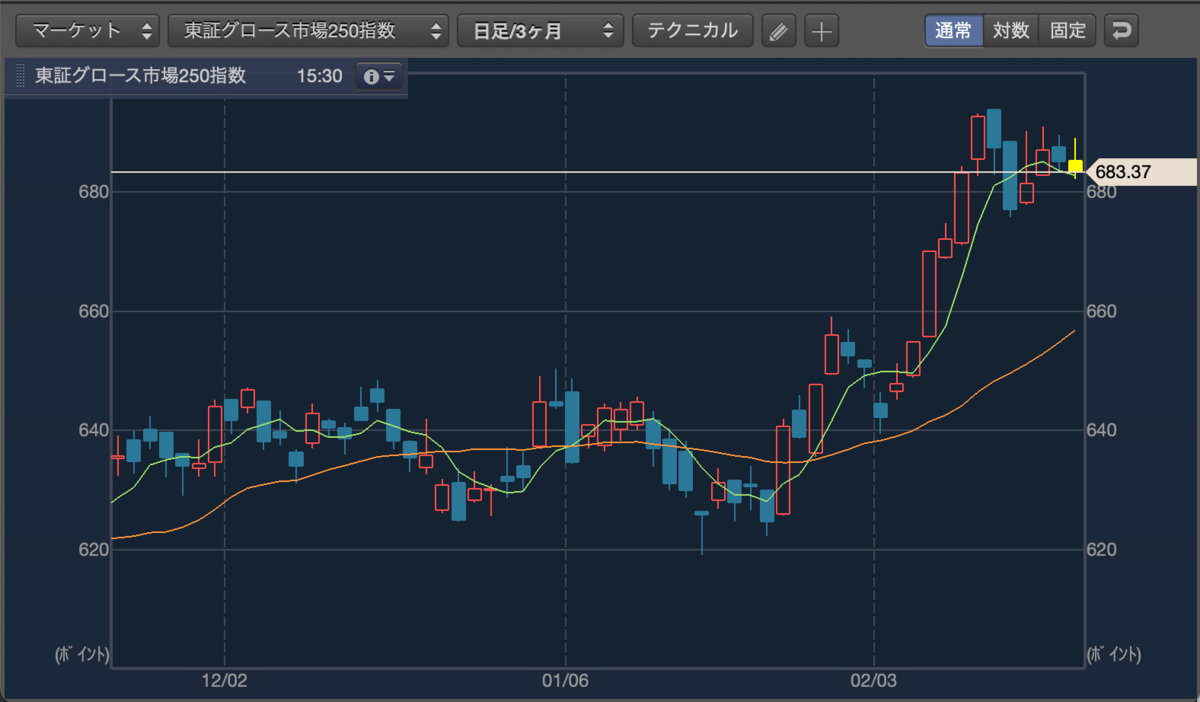Switch to 対数 logarithmic scale

point(1011,30)
